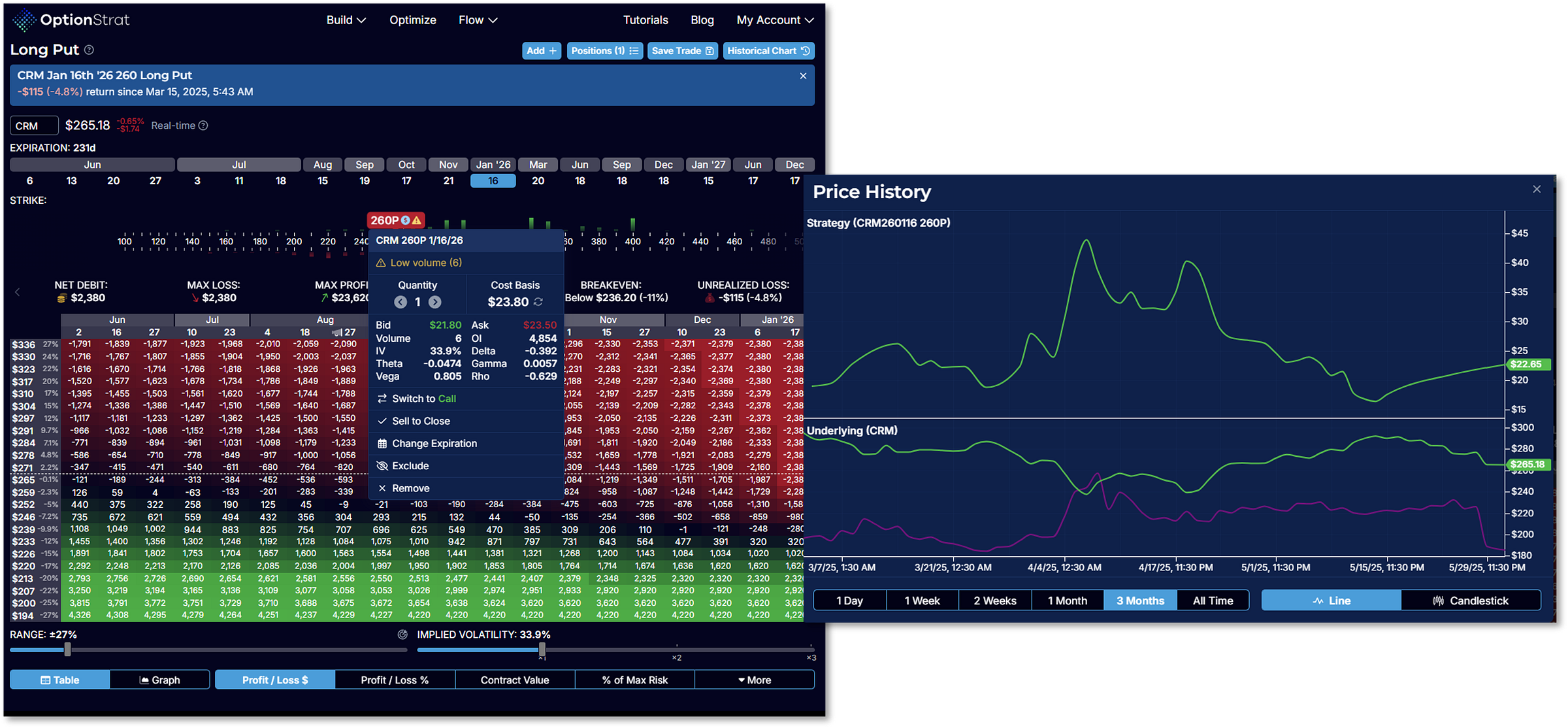1568x728 pixels.
Task: Select the Jan '27 15 expiration date
Action: (708, 181)
